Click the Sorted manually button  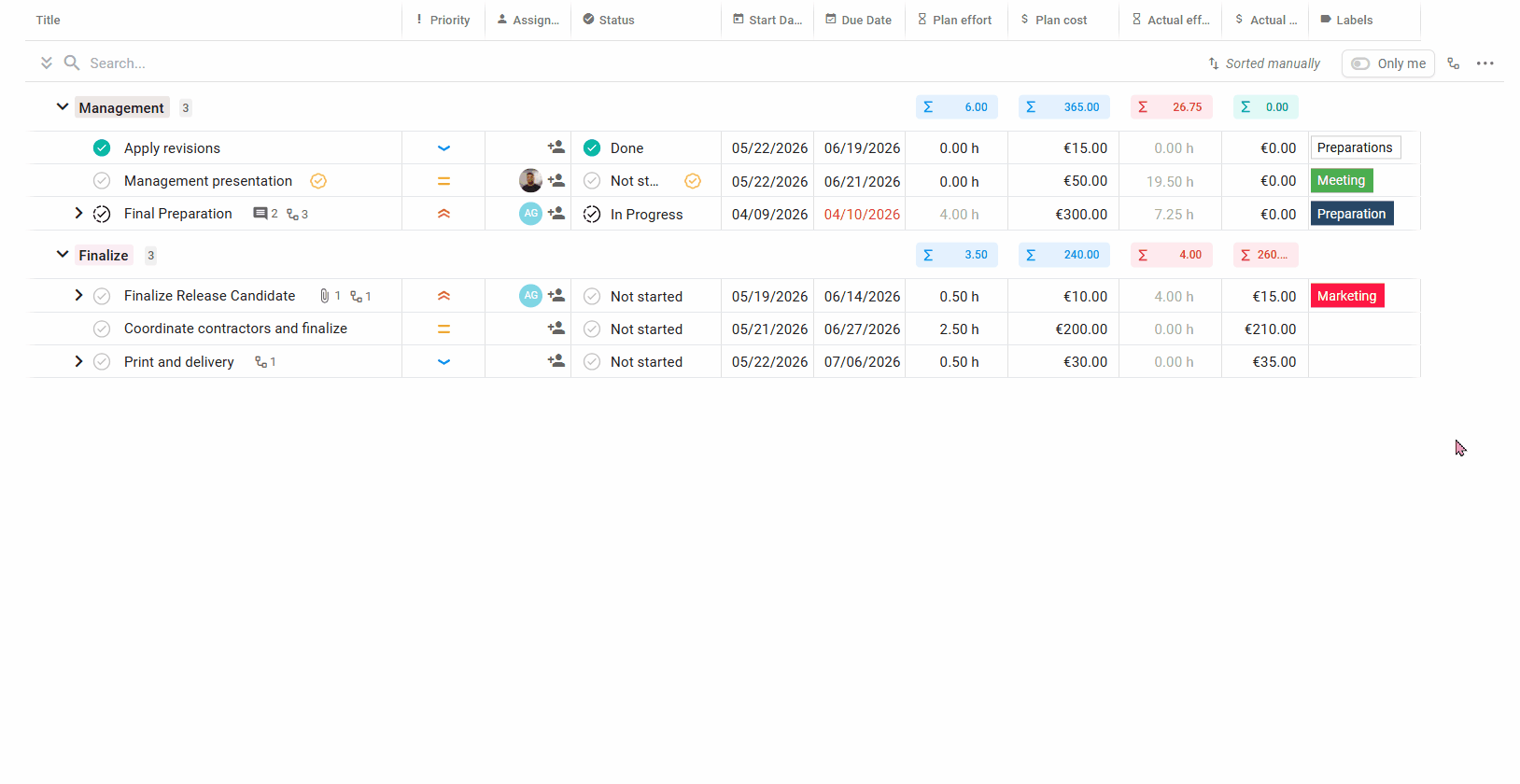tap(1265, 63)
